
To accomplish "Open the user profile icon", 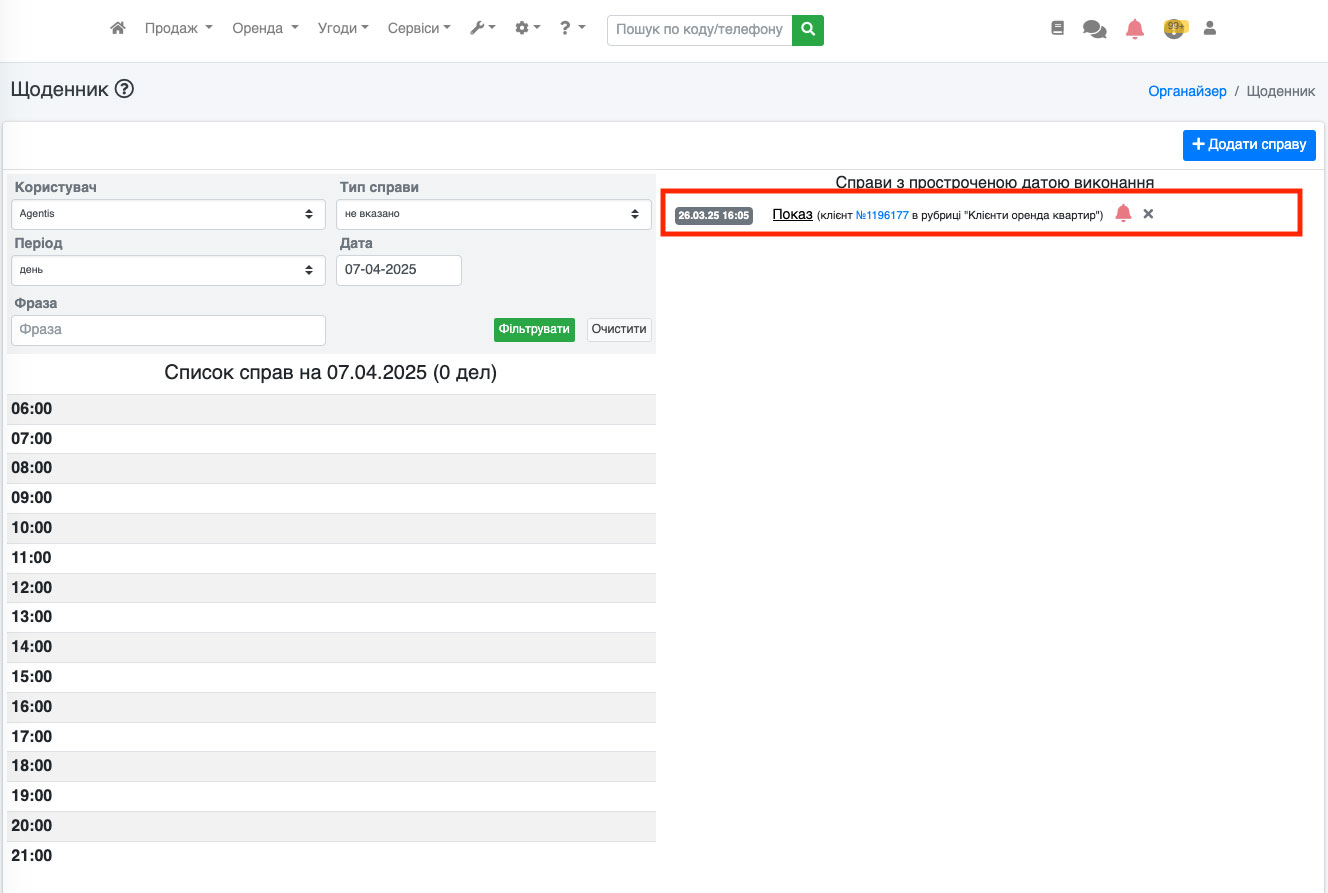I will [x=1209, y=29].
